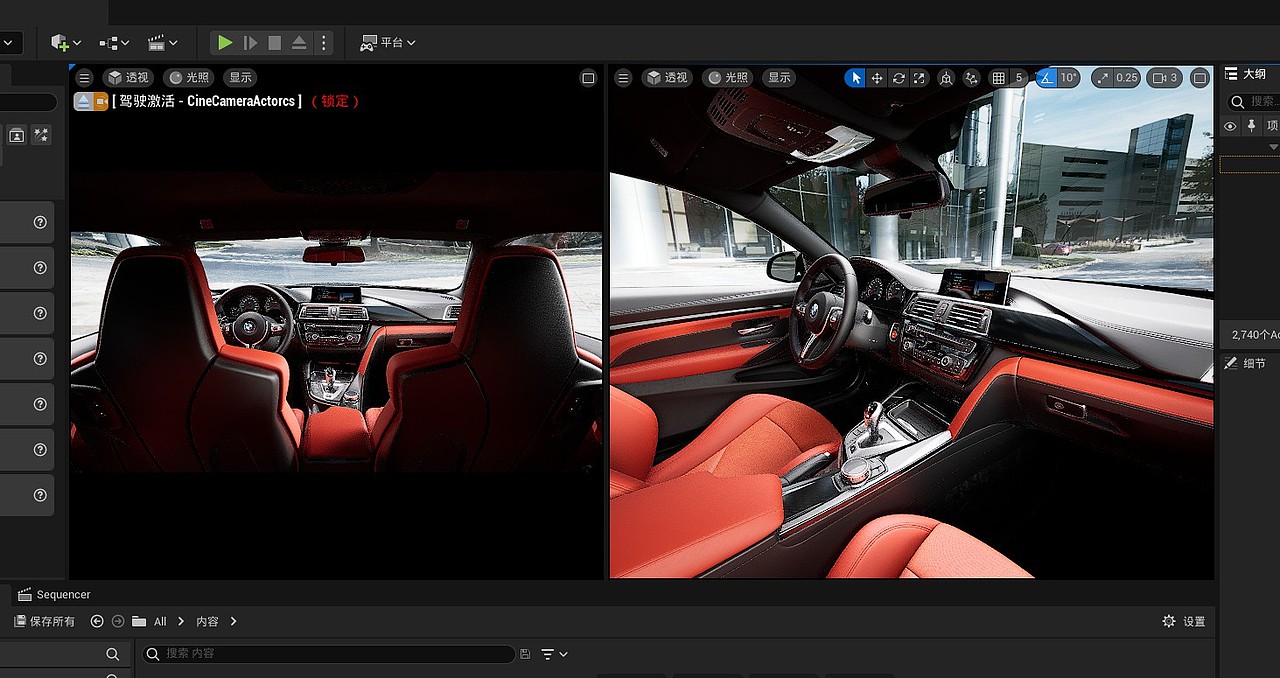1280x678 pixels.
Task: Choose the select-objects arrow tool
Action: [x=855, y=78]
